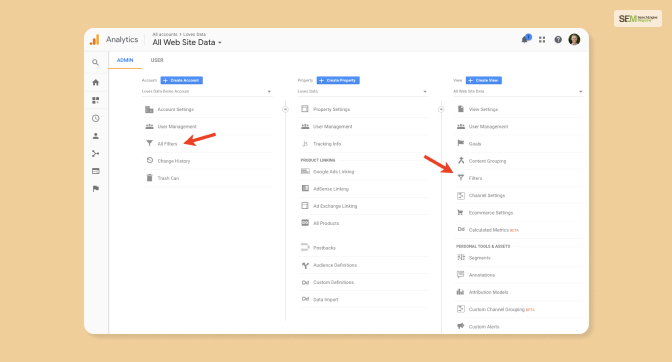Switch to the USER tab
Screen dimensions: 672x362
(x=157, y=60)
